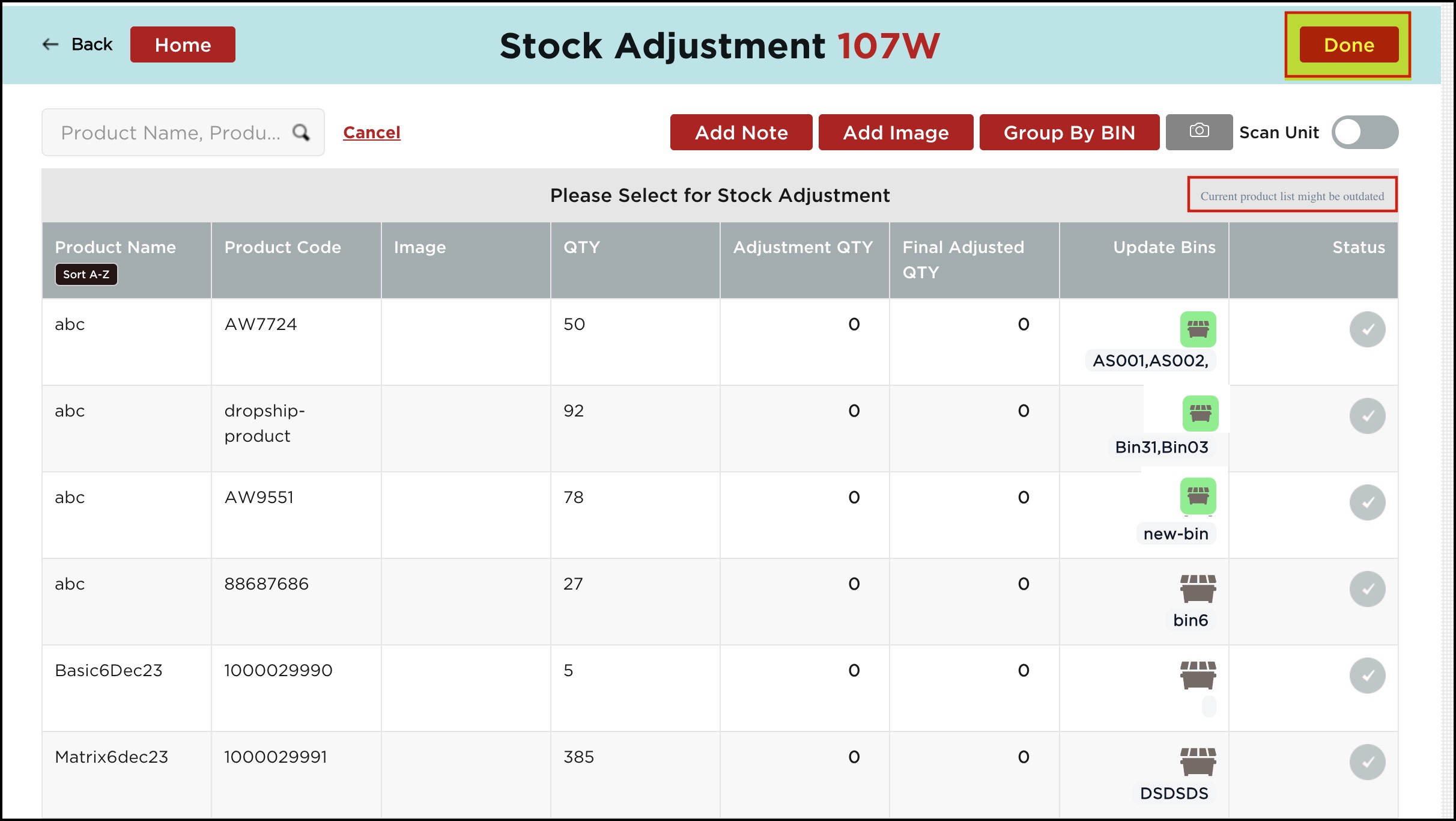The width and height of the screenshot is (1456, 821).
Task: Click bin icon for Matrix6dec23 row
Action: coord(1197,761)
